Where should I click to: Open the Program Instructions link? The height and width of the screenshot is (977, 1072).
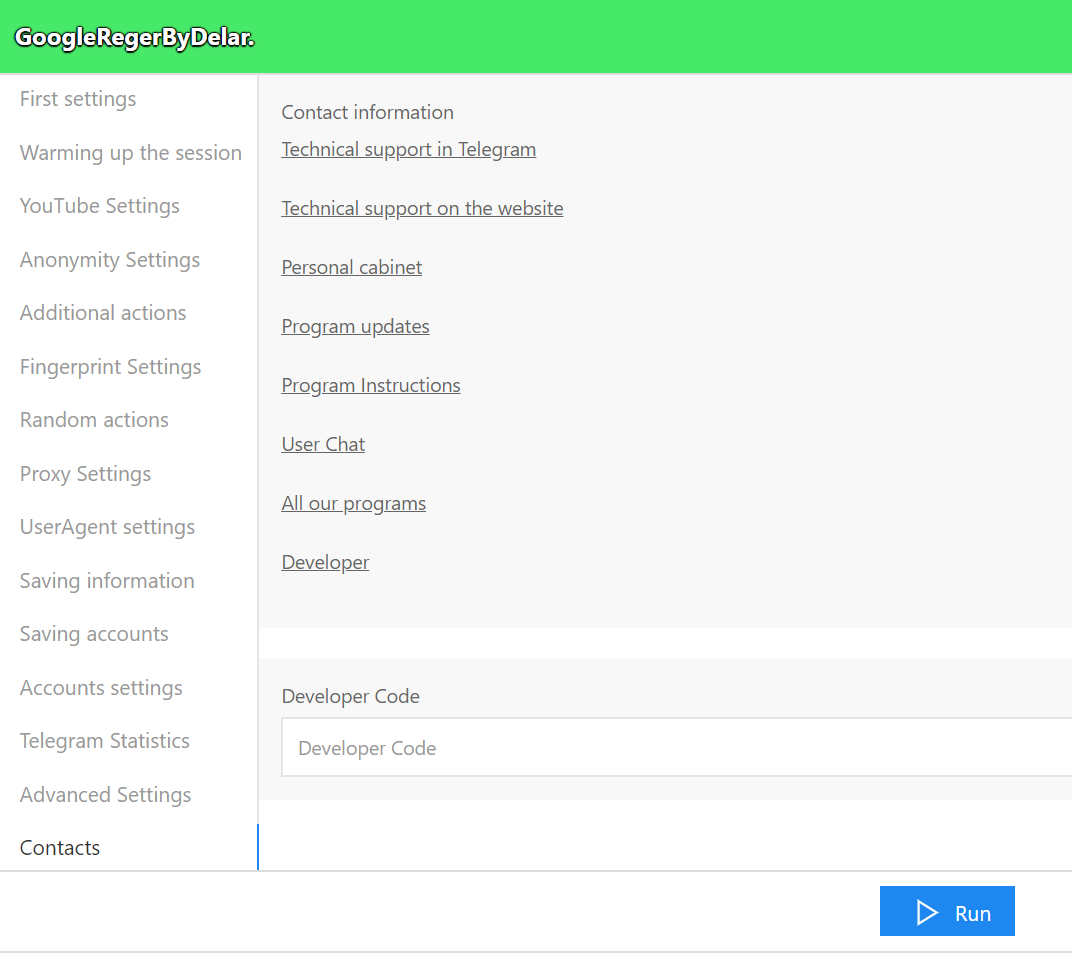[x=371, y=386]
